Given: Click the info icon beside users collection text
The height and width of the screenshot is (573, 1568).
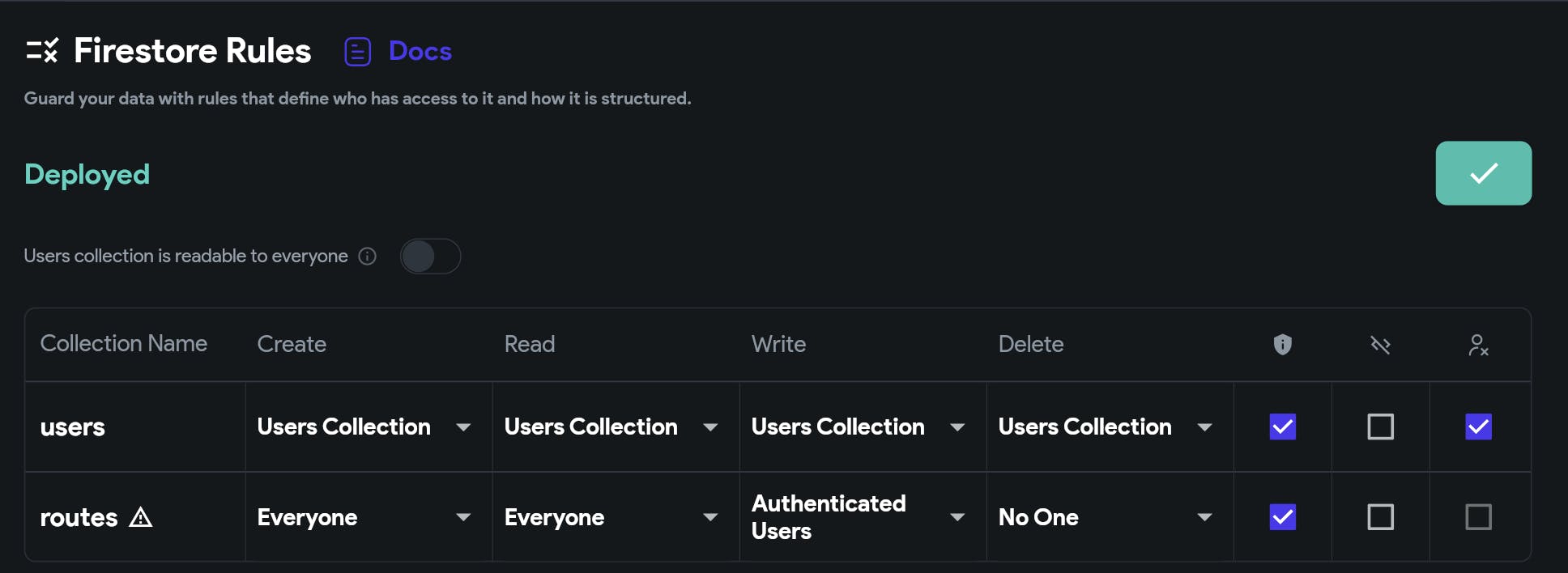Looking at the screenshot, I should pyautogui.click(x=368, y=257).
